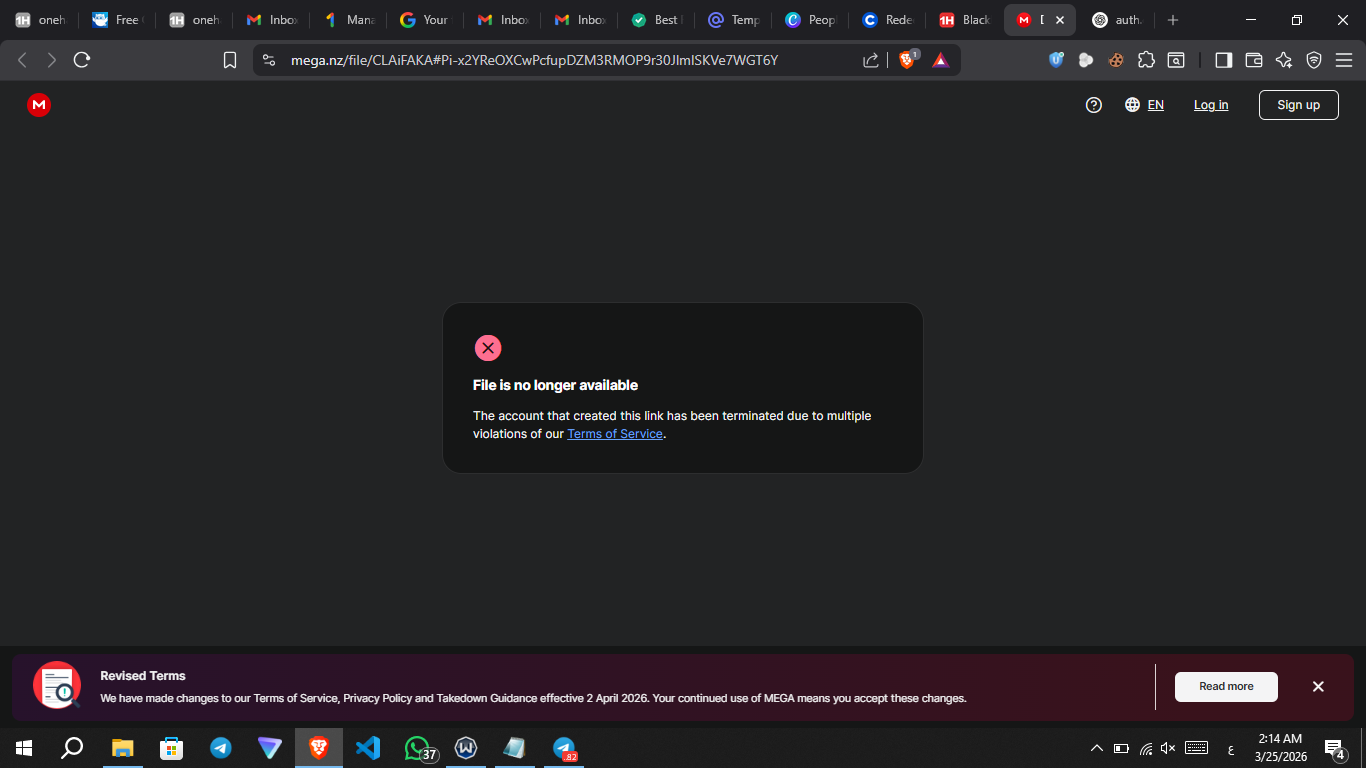Click the share icon in the address bar

click(871, 60)
